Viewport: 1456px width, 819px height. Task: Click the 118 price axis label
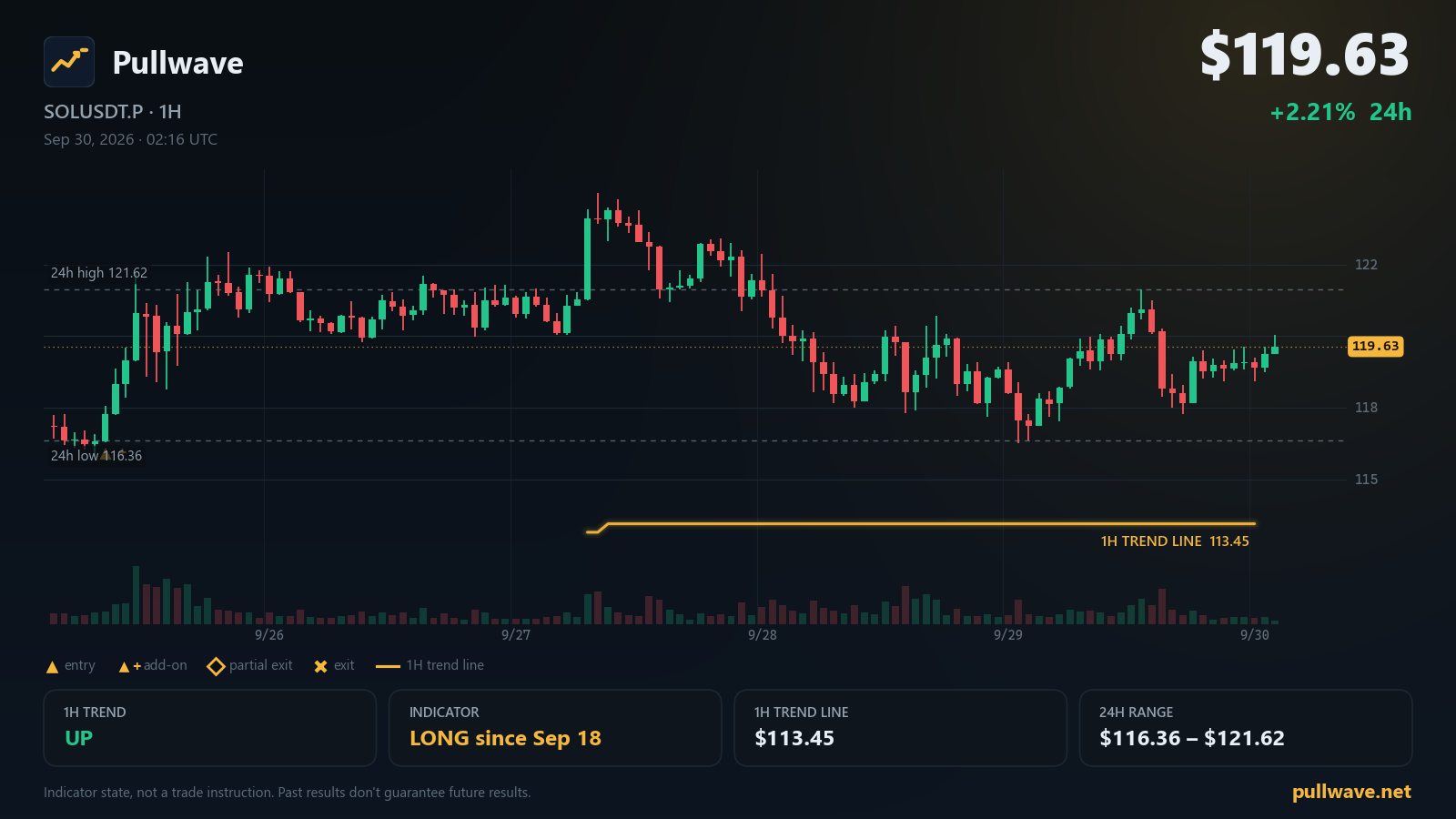tap(1366, 408)
